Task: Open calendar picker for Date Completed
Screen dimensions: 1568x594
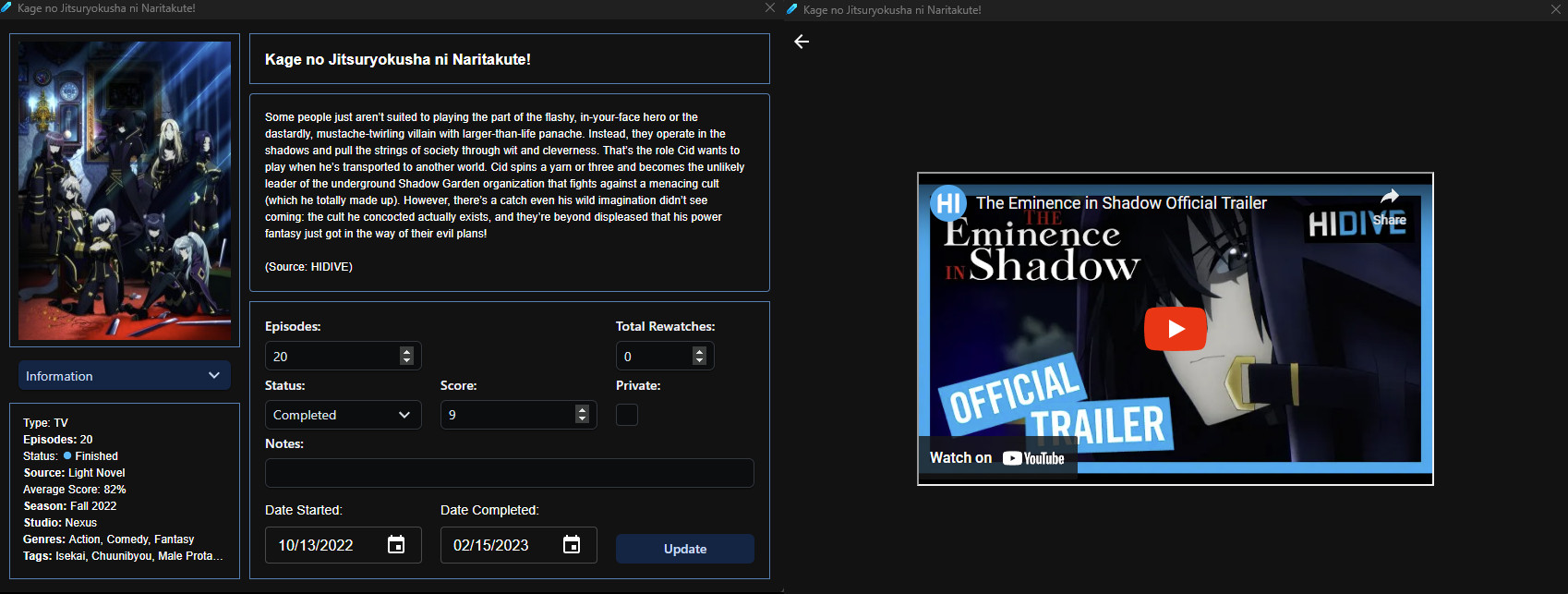Action: (x=572, y=545)
